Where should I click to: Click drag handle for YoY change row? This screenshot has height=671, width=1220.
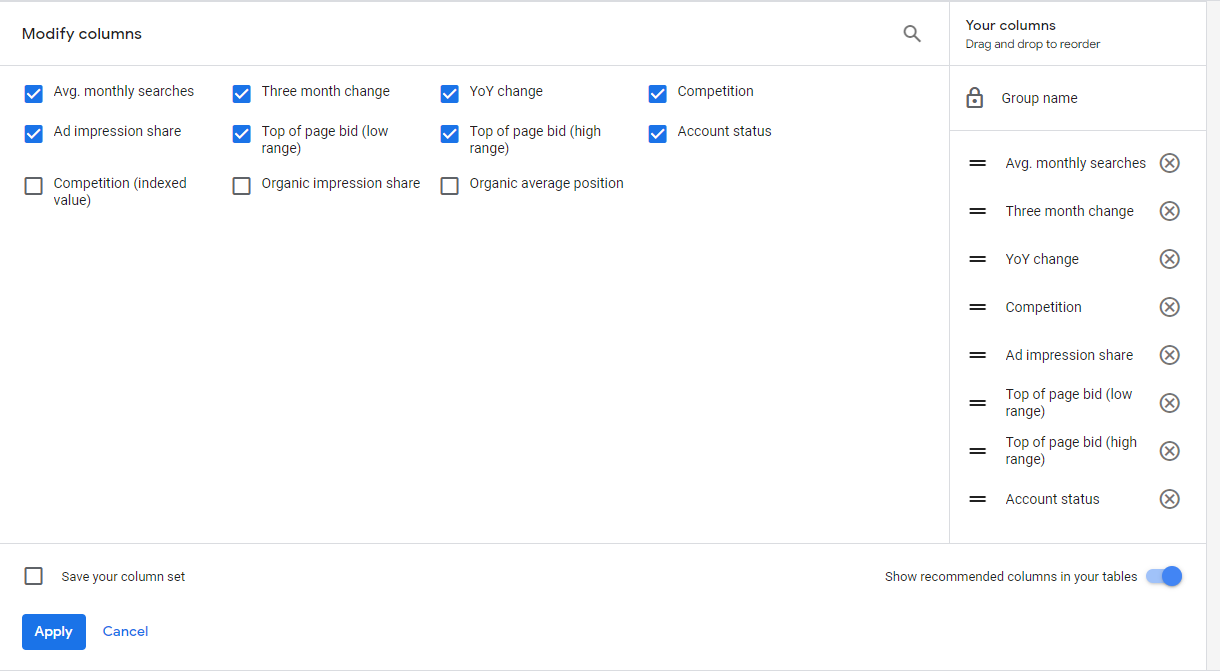coord(978,259)
